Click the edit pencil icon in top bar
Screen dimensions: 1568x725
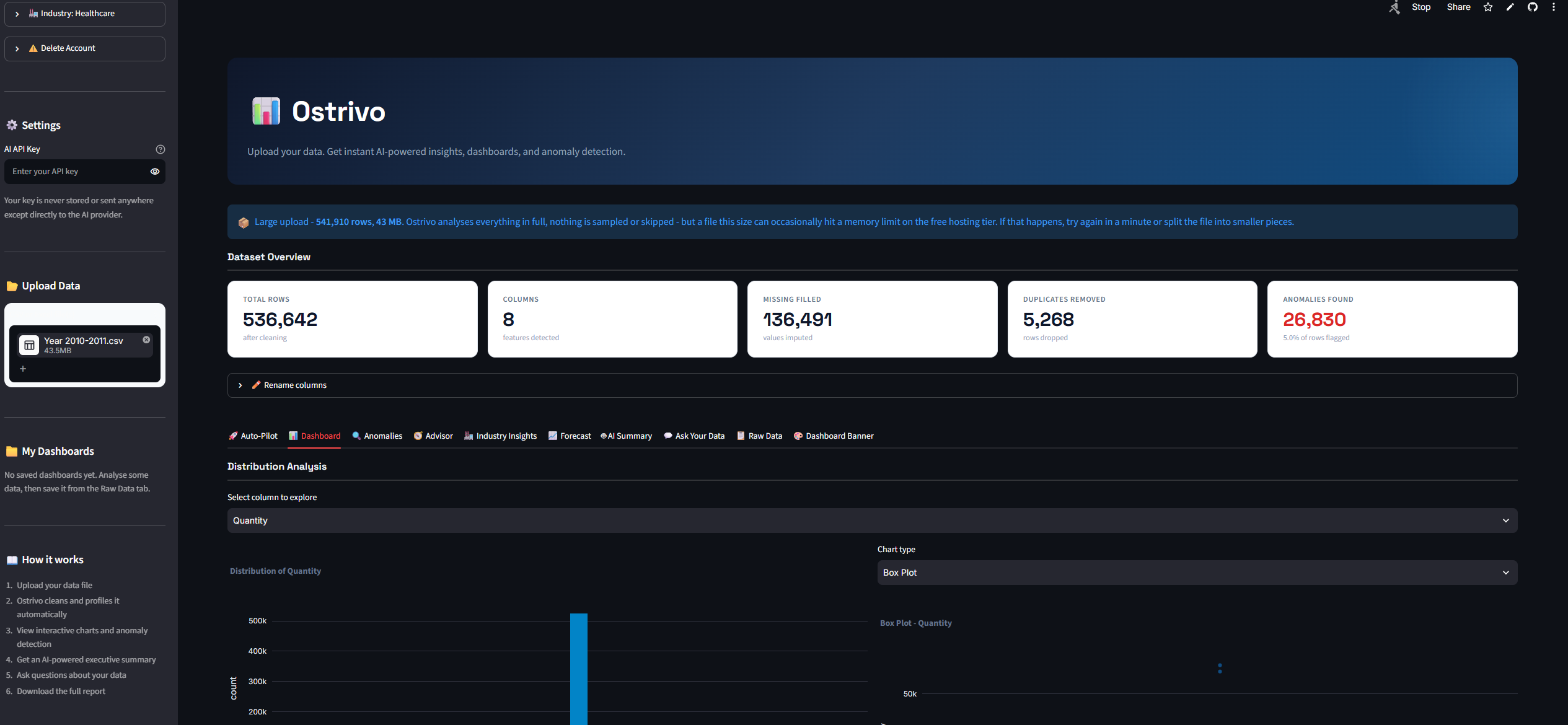tap(1510, 7)
